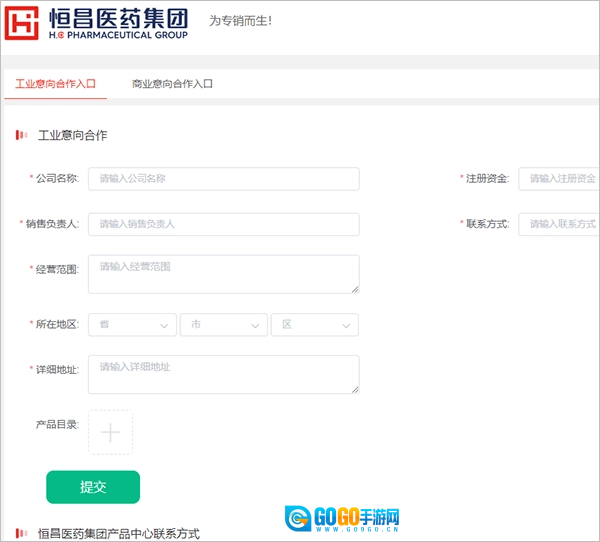Click into the 销售负责人 text field
The height and width of the screenshot is (542, 600).
[223, 224]
